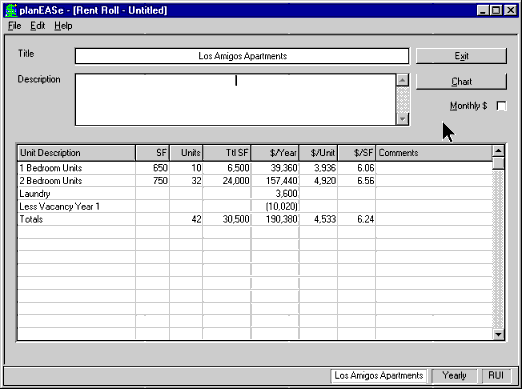
Task: Click the 3,936 $/Unit cell
Action: point(318,168)
